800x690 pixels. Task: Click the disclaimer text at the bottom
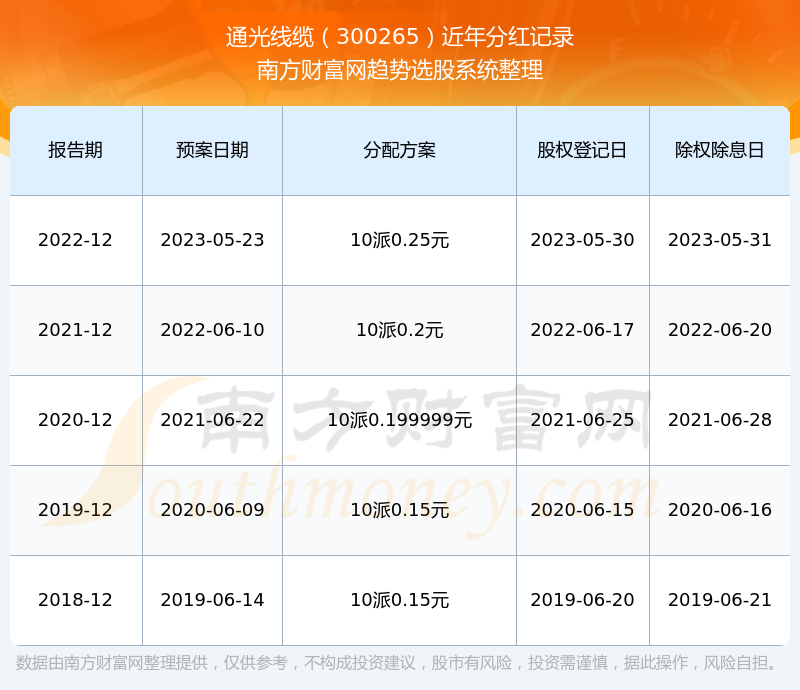tap(397, 663)
